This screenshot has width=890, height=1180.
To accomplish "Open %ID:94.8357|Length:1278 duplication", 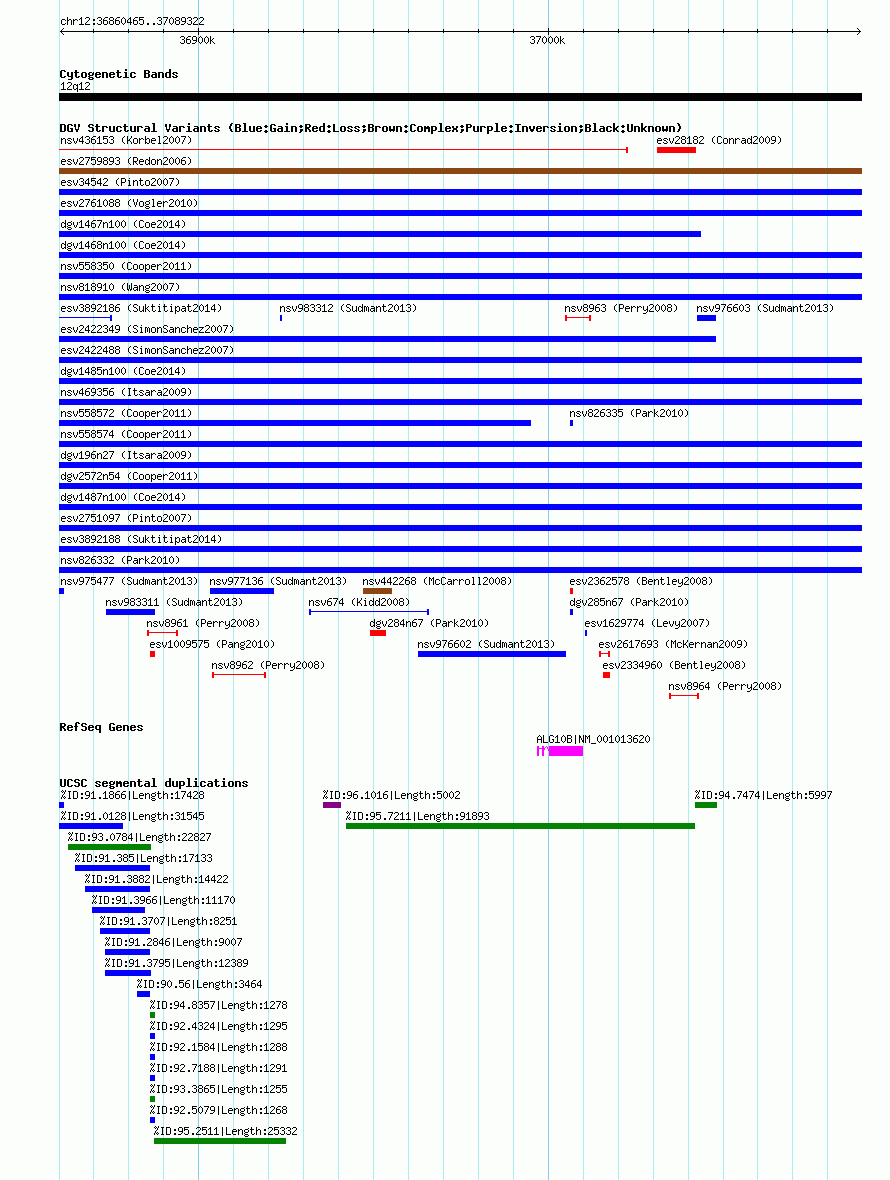I will [217, 1006].
